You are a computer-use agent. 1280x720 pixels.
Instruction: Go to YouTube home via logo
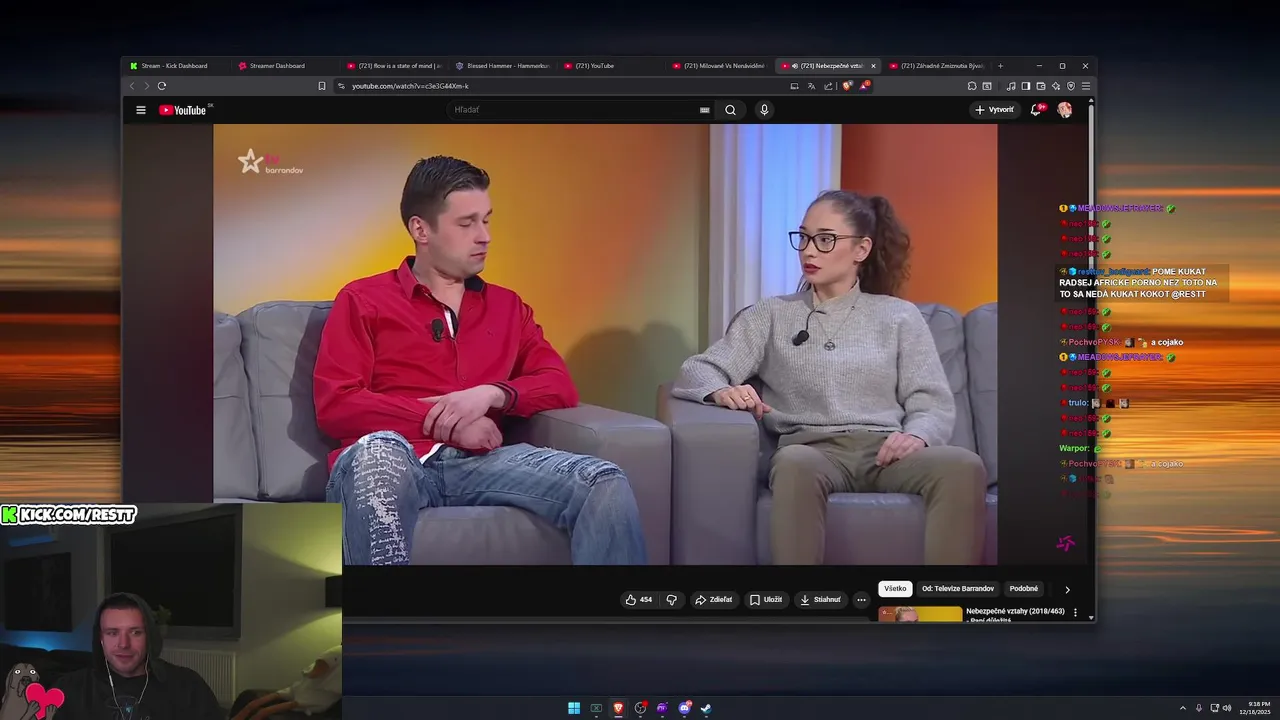pos(183,110)
